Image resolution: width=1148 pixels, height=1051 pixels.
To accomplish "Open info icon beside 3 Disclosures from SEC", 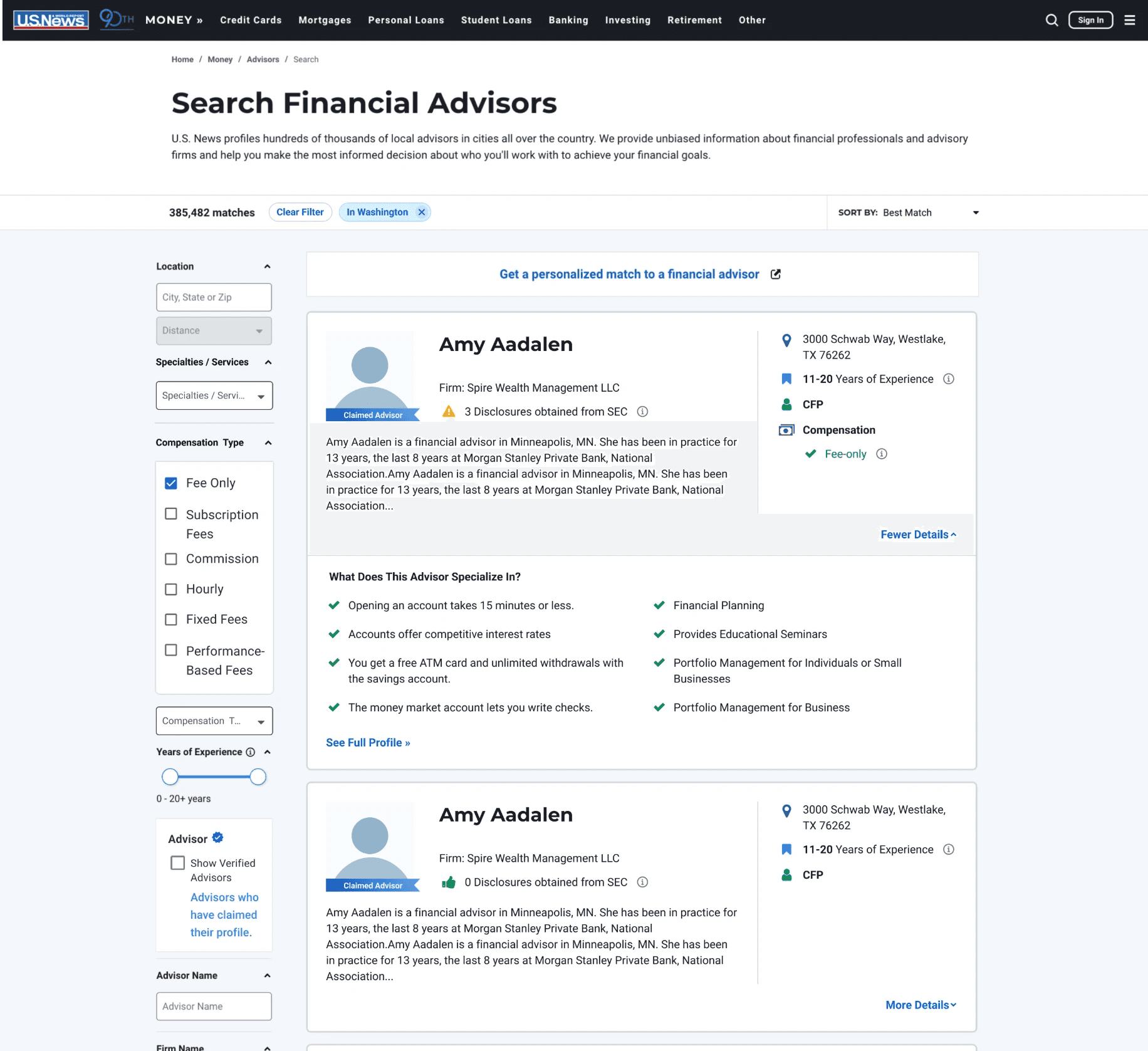I will [642, 412].
